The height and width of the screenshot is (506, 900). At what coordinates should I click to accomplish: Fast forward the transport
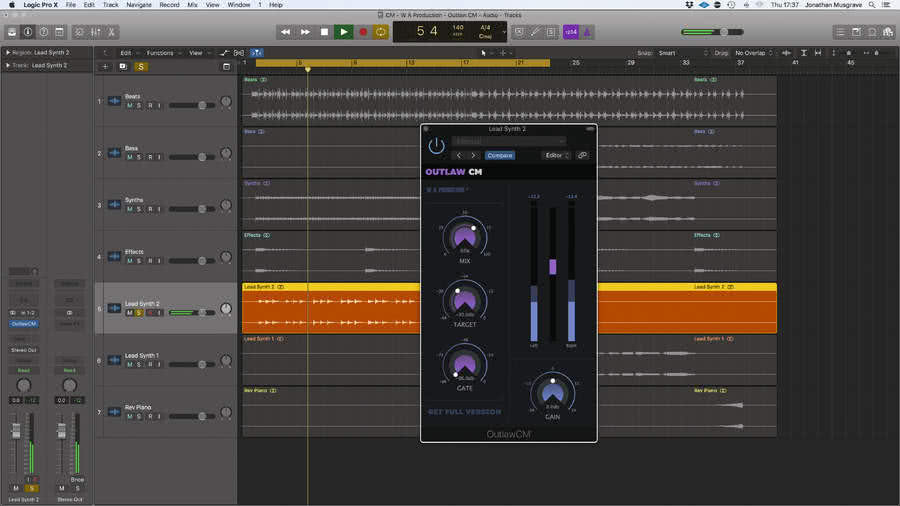click(x=305, y=32)
